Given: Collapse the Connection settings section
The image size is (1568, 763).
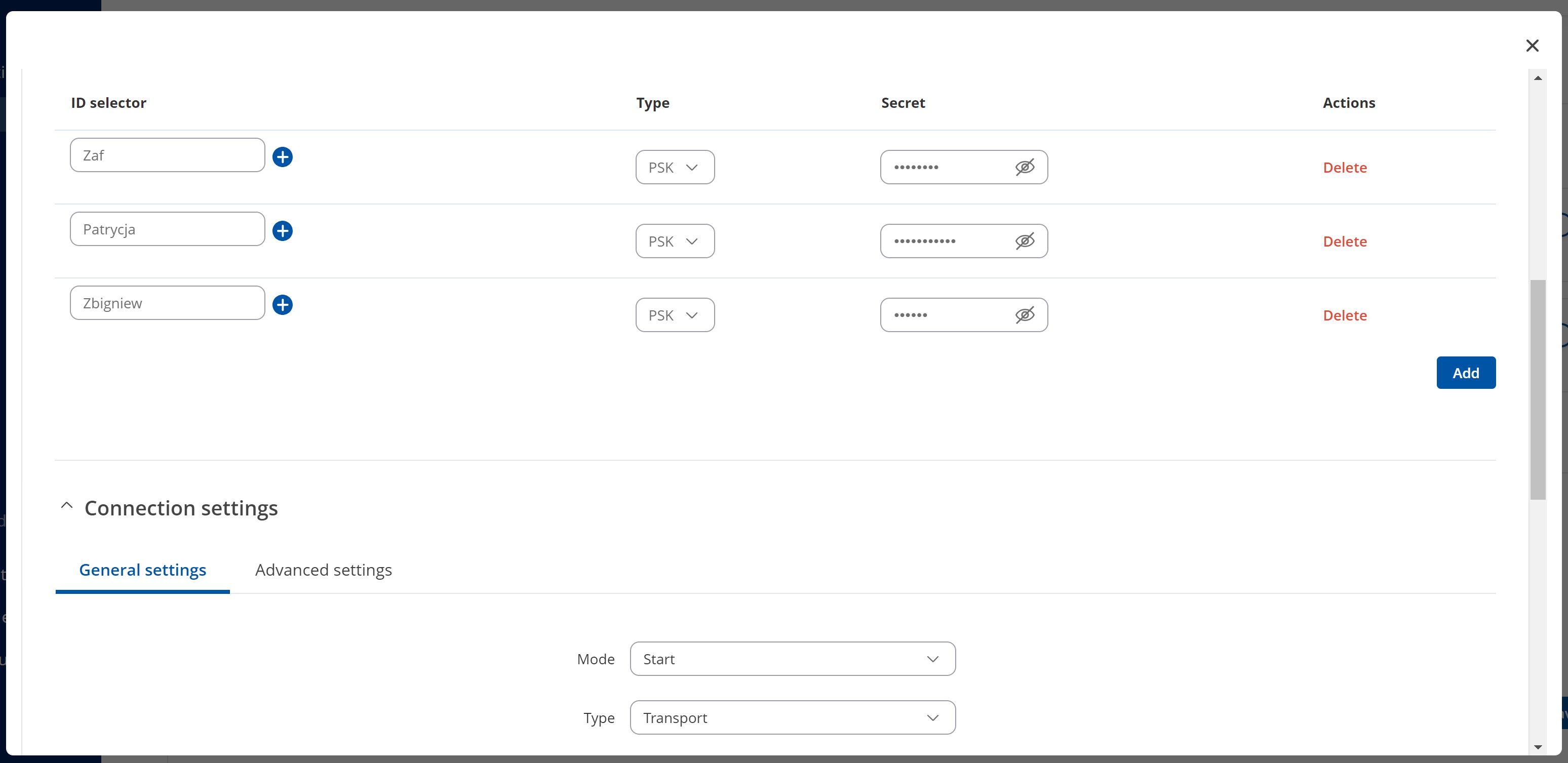Looking at the screenshot, I should pyautogui.click(x=67, y=506).
